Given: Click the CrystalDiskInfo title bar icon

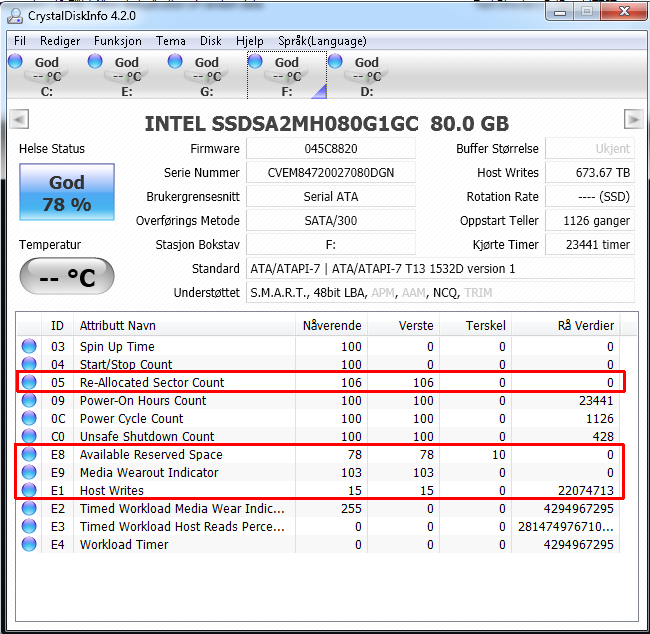Looking at the screenshot, I should 15,16.
